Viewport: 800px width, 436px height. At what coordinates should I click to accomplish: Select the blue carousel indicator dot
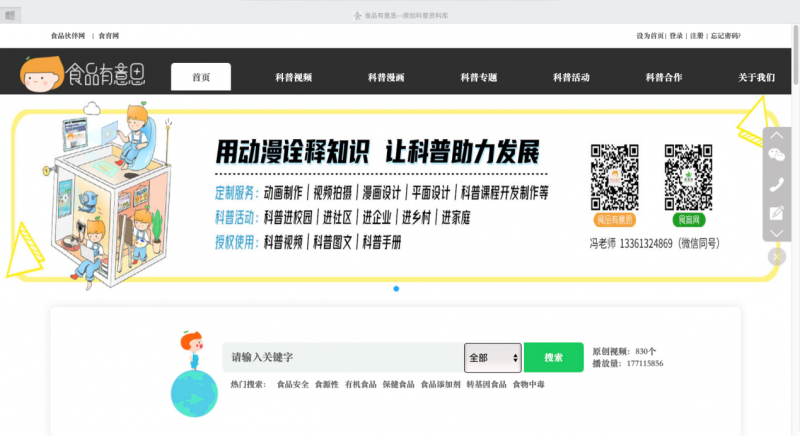(396, 289)
